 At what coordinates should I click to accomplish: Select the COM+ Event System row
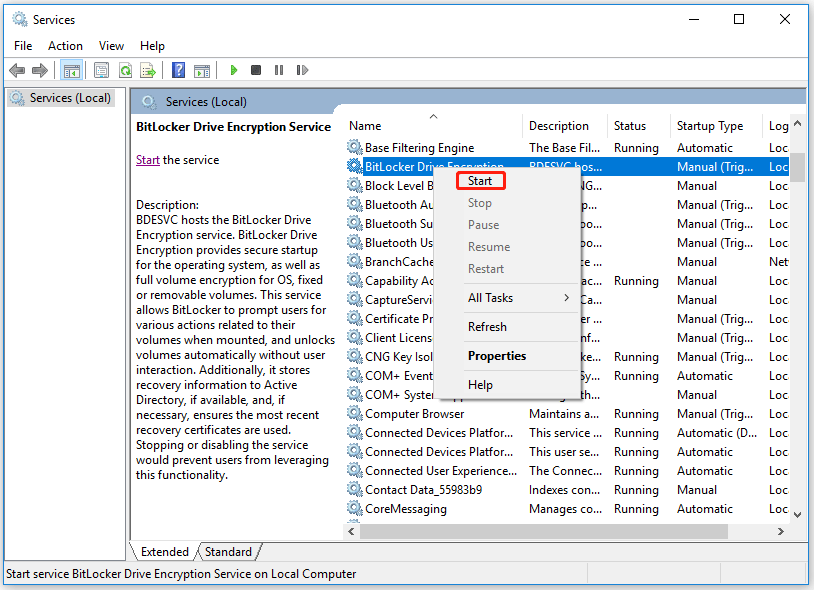567,376
